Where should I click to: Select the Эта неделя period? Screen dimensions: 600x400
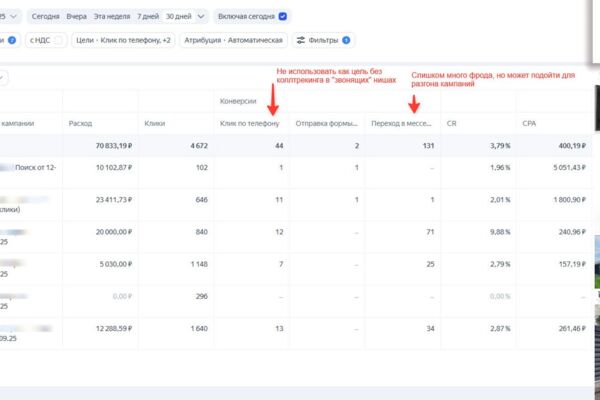click(x=112, y=16)
